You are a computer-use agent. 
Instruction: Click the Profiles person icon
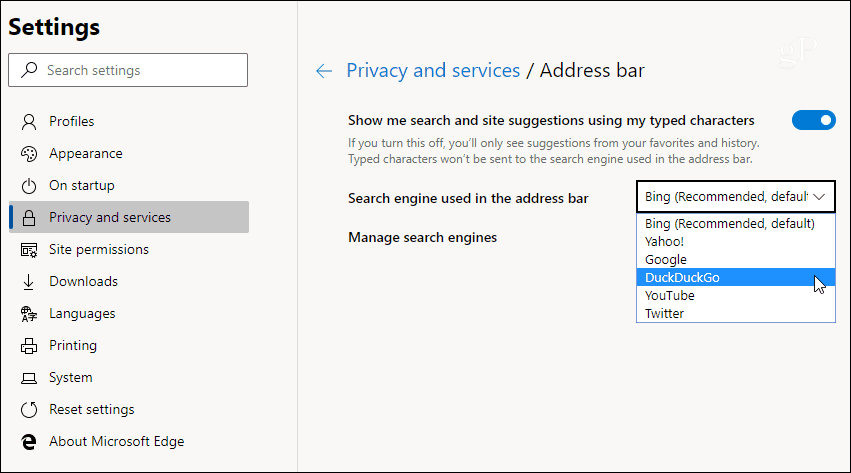[29, 122]
